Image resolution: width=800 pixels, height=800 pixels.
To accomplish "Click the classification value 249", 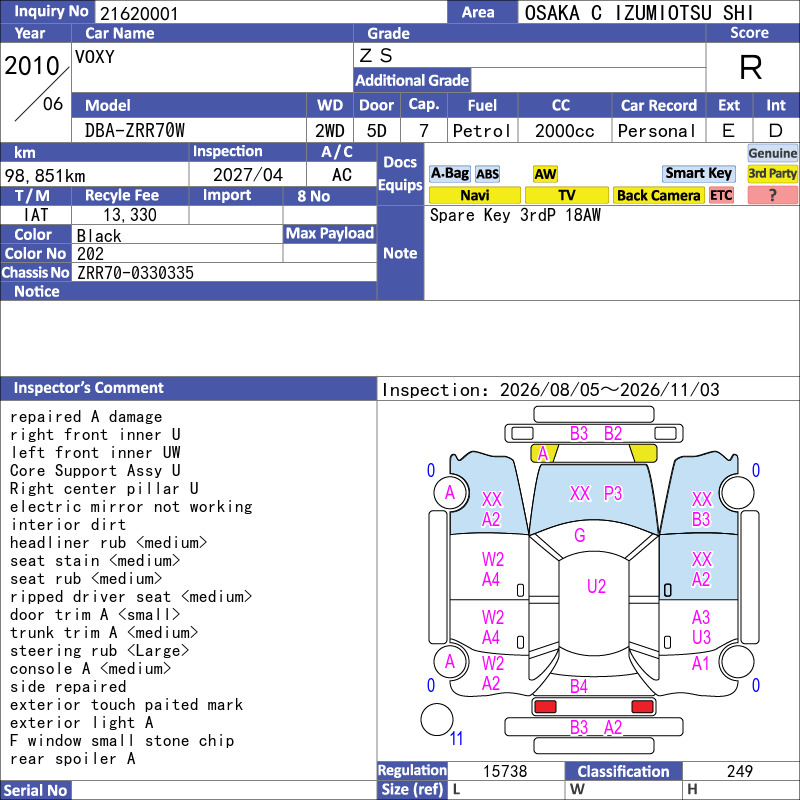I will [740, 771].
